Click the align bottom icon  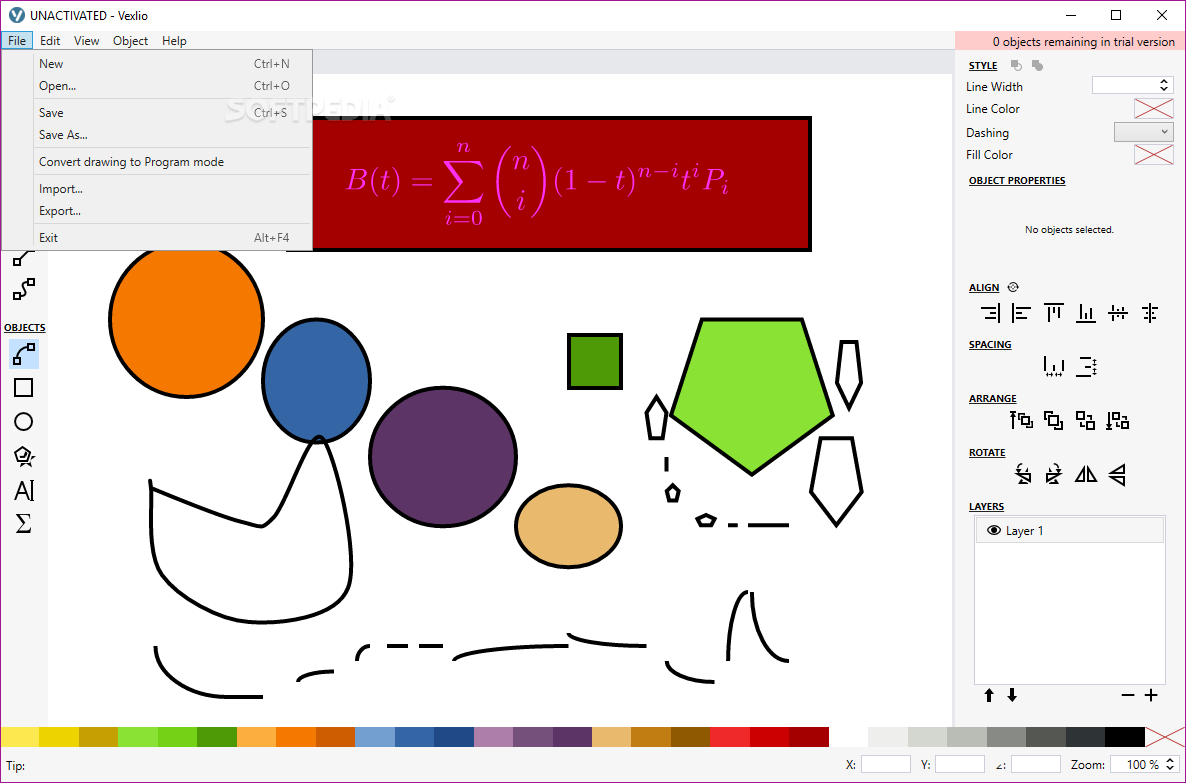pos(1086,312)
